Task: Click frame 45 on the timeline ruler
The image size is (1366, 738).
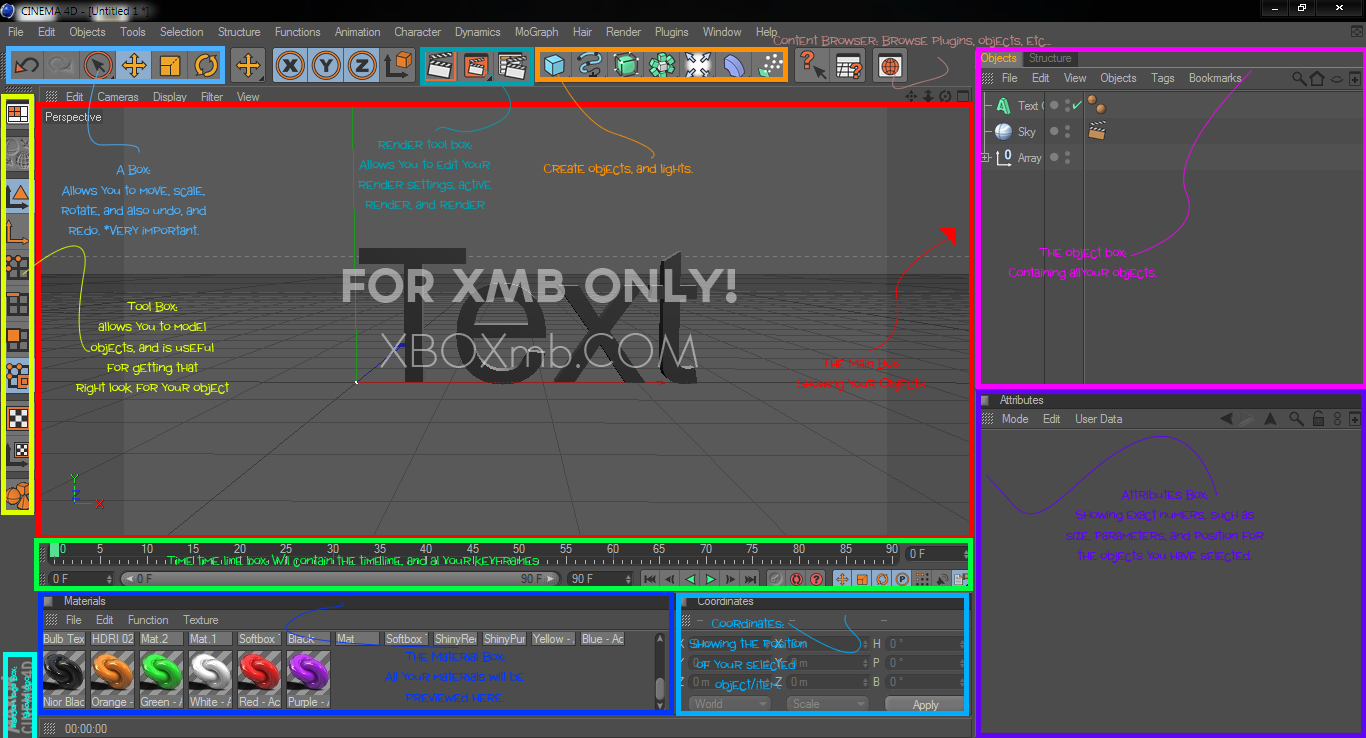Action: tap(472, 549)
